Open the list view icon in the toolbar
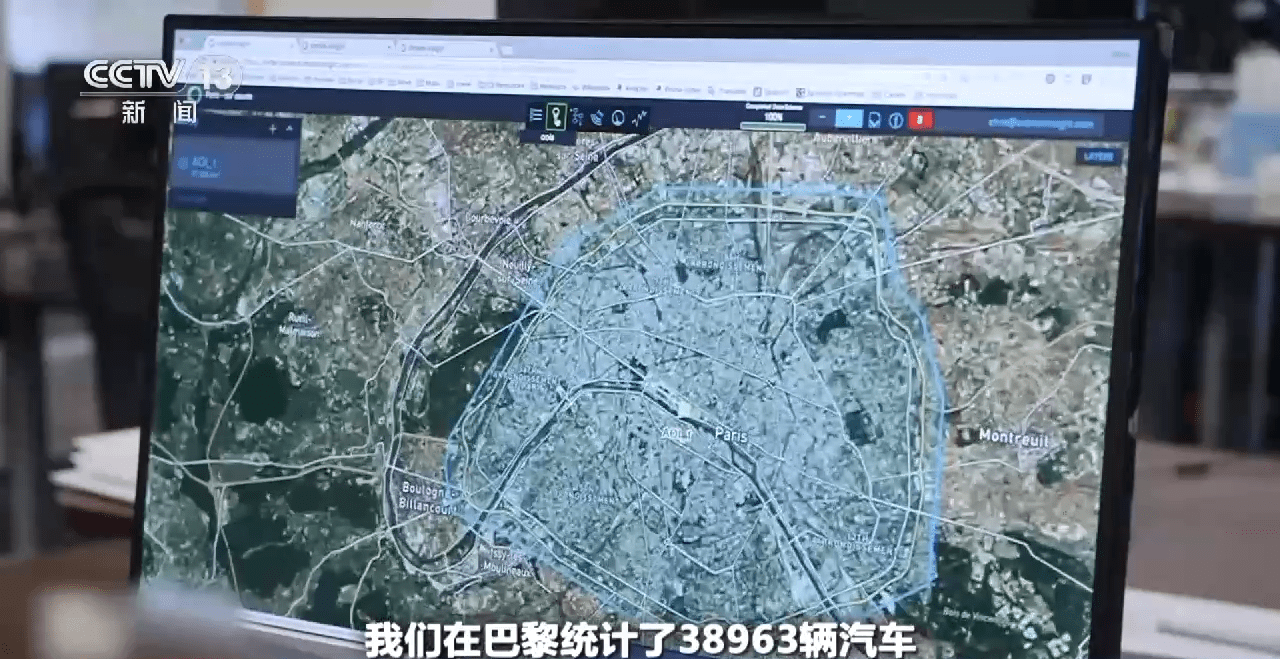 536,116
